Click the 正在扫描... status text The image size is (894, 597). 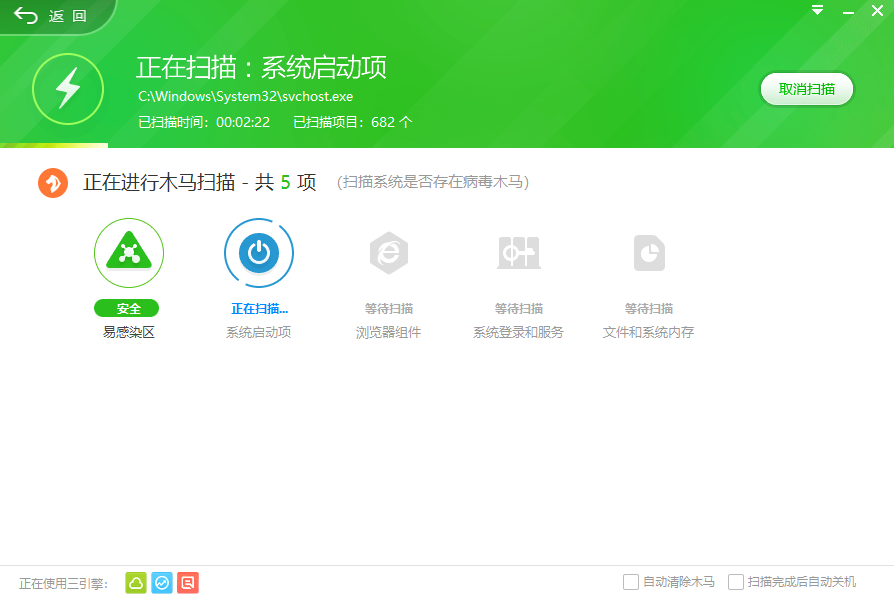pos(259,309)
